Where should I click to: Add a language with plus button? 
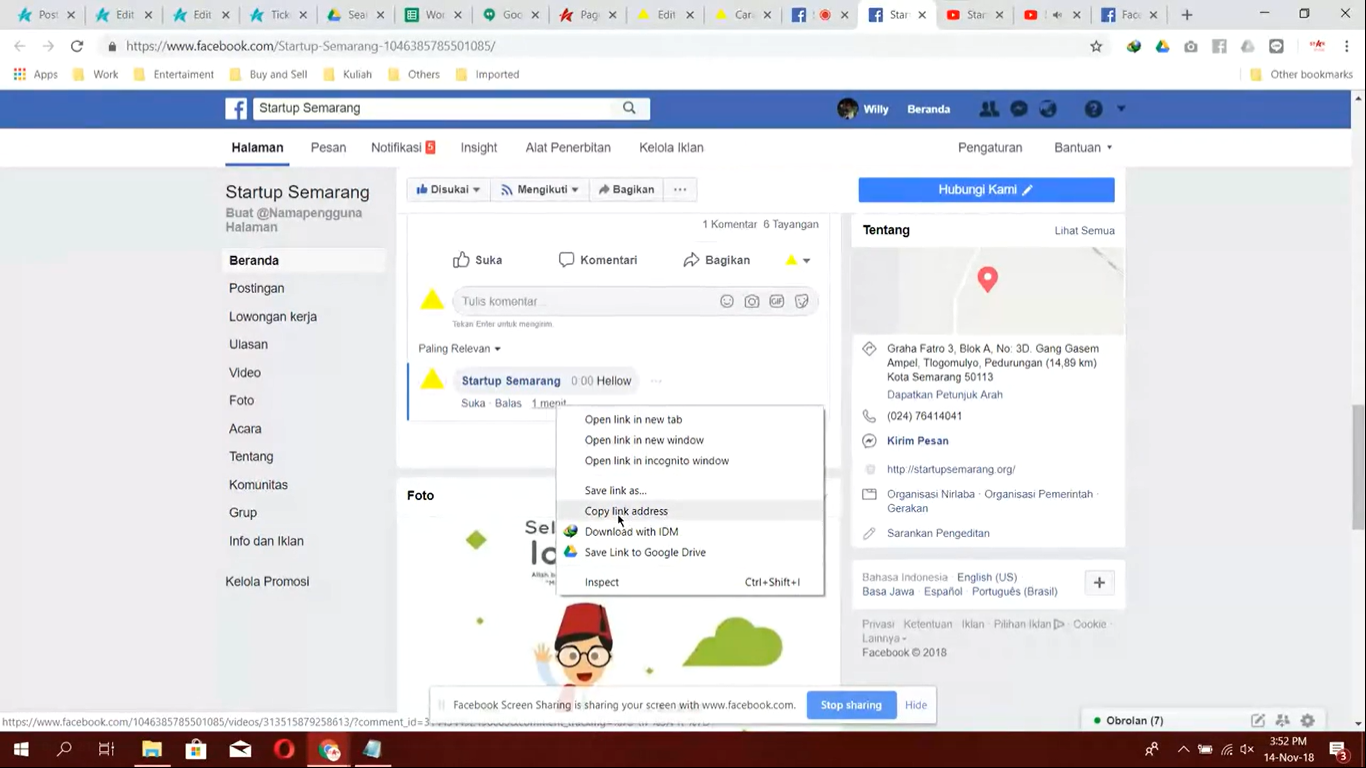tap(1099, 583)
